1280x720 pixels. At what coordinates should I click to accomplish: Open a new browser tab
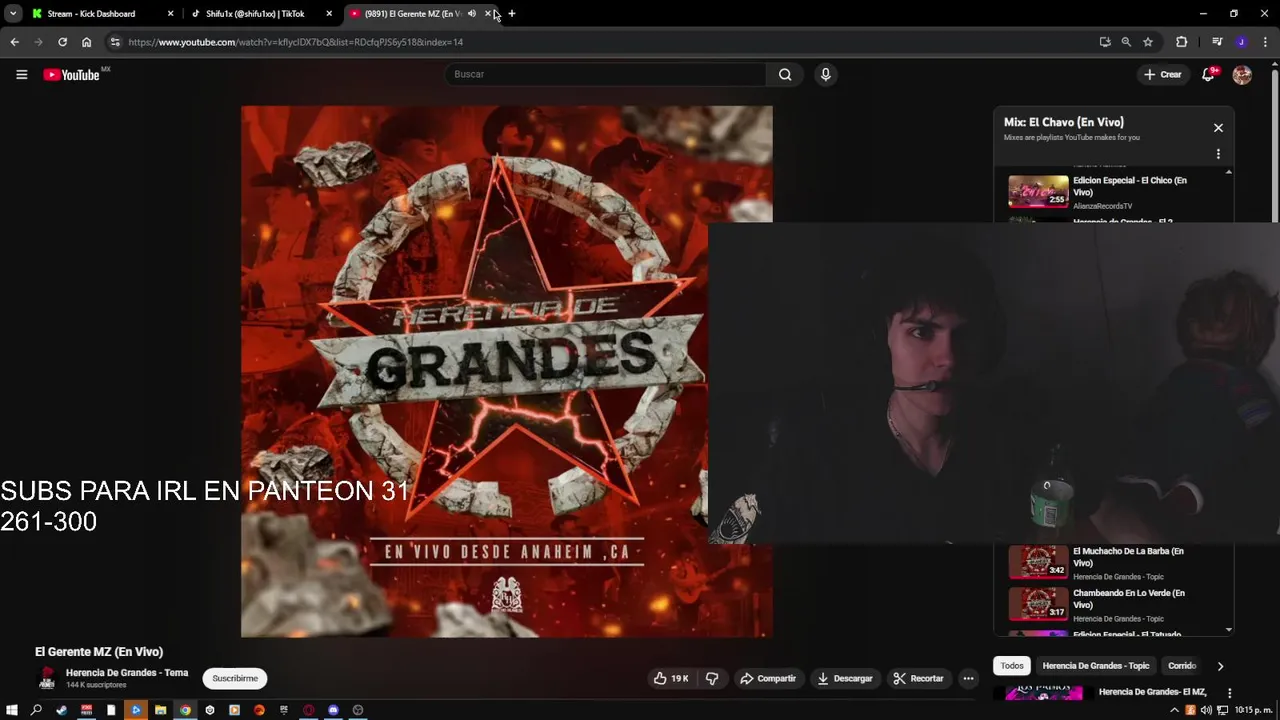tap(511, 14)
